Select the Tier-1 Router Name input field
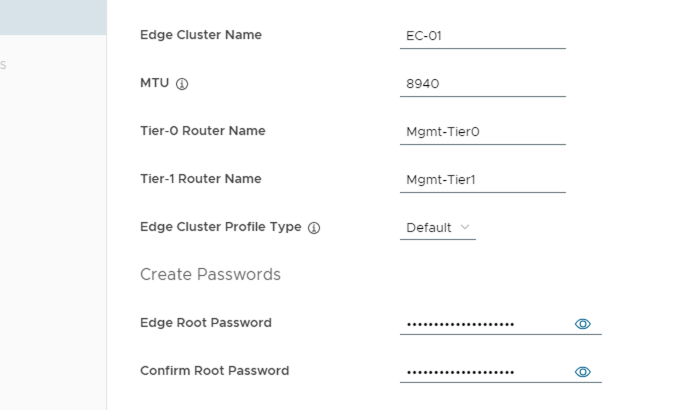The height and width of the screenshot is (410, 699). coord(482,180)
